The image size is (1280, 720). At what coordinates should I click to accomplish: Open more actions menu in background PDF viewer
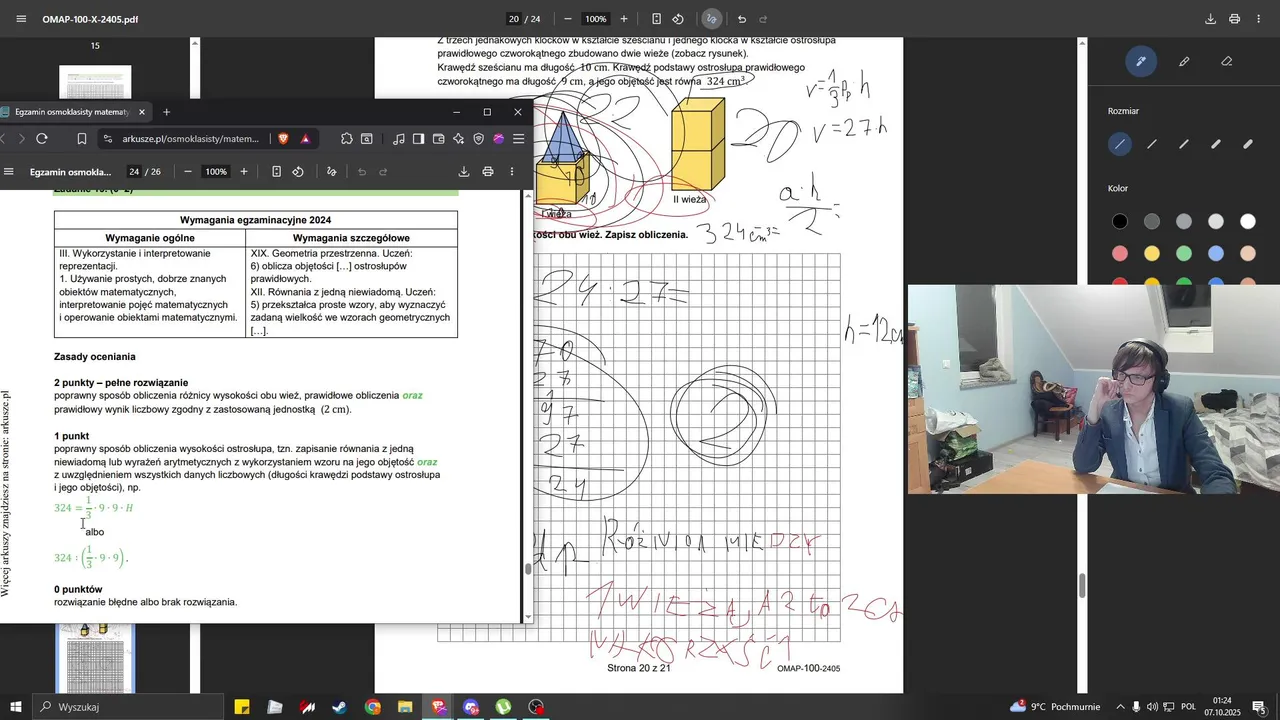pos(1259,19)
